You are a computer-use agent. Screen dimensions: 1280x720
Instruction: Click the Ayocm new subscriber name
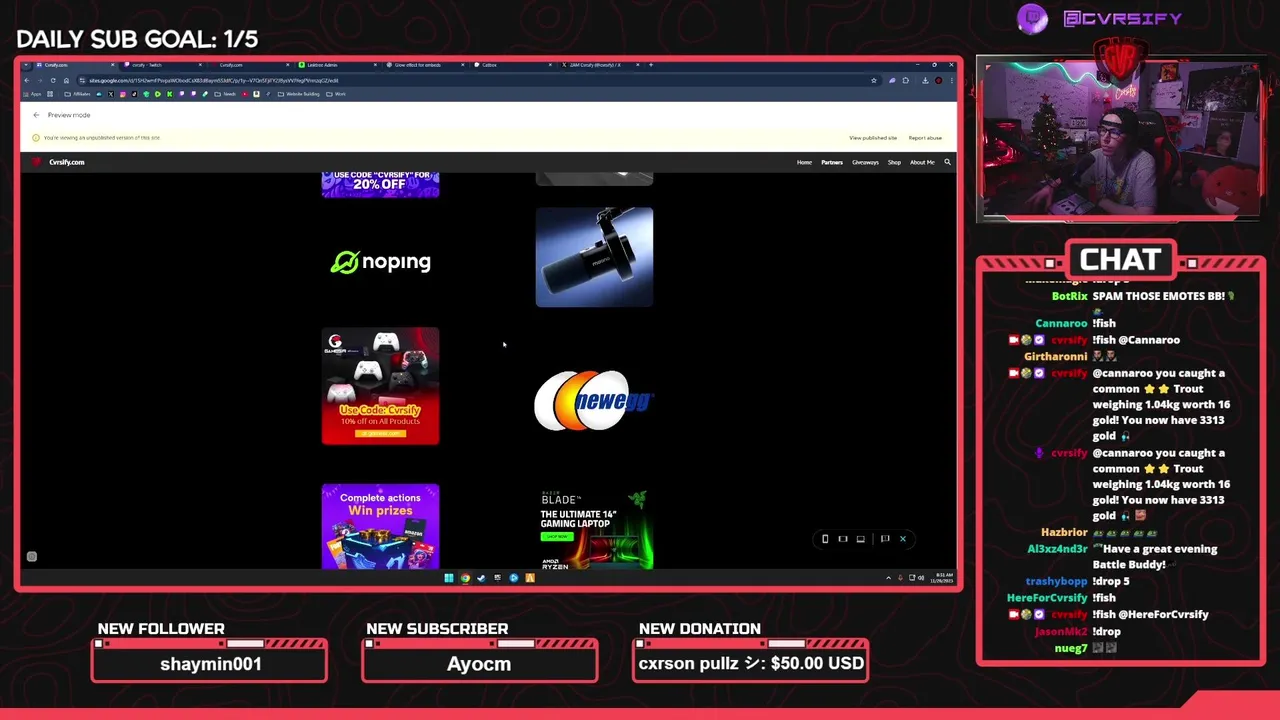[479, 664]
